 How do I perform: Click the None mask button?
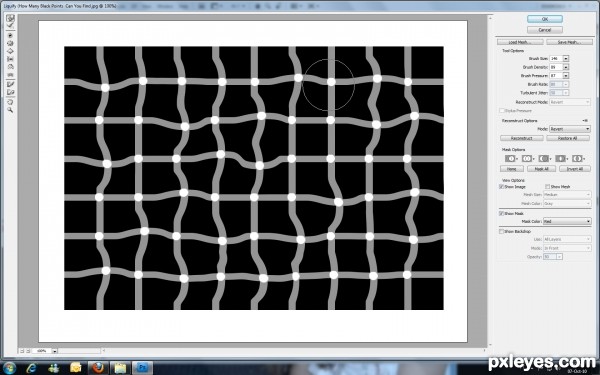click(x=512, y=169)
